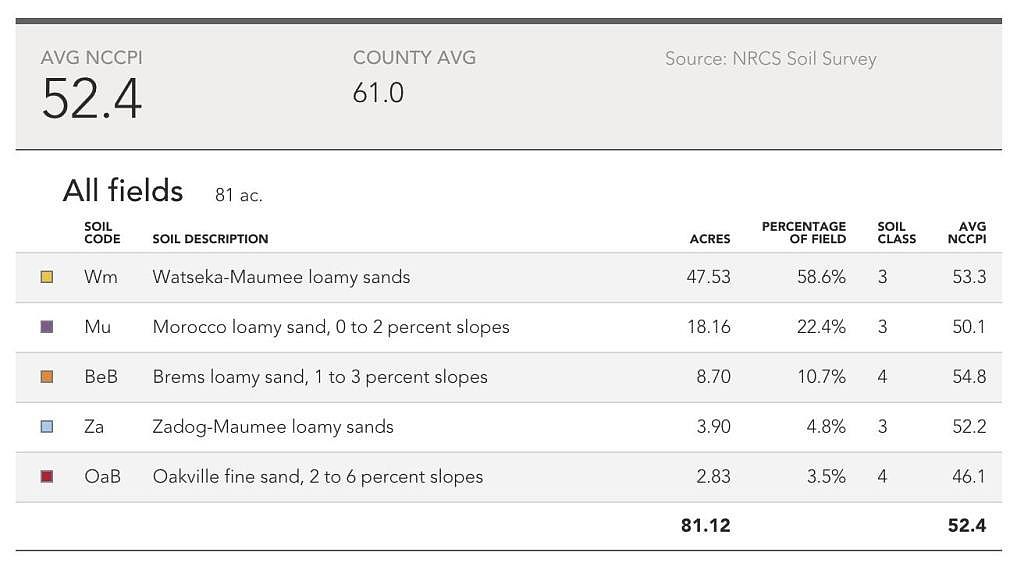The image size is (1024, 577).
Task: Click the Soil Description column header
Action: pos(210,239)
